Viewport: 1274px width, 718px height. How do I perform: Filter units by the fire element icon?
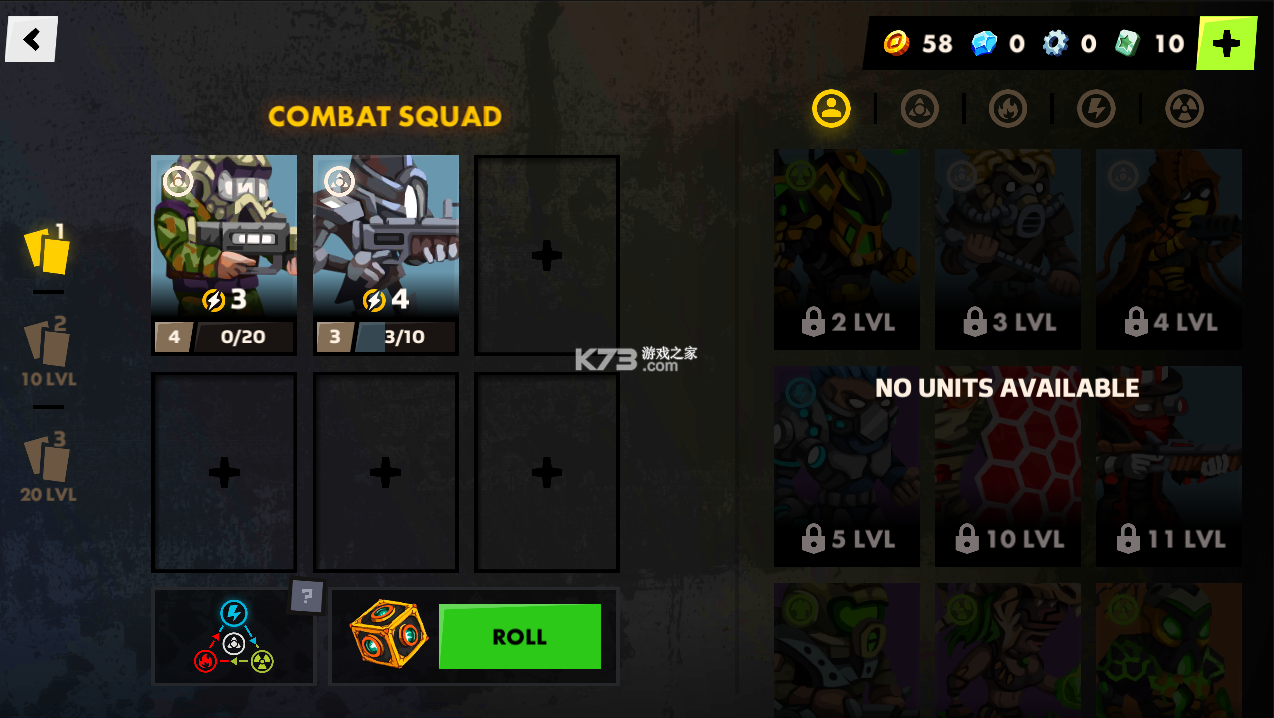pyautogui.click(x=1007, y=108)
